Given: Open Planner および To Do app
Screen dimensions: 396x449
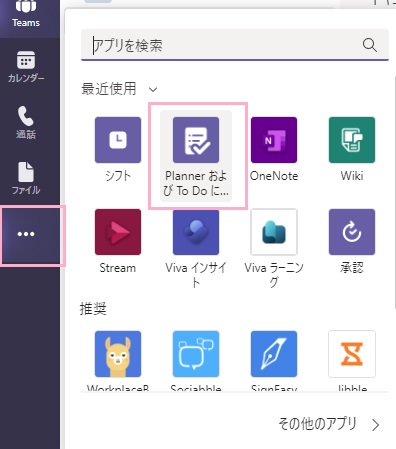Looking at the screenshot, I should [196, 156].
